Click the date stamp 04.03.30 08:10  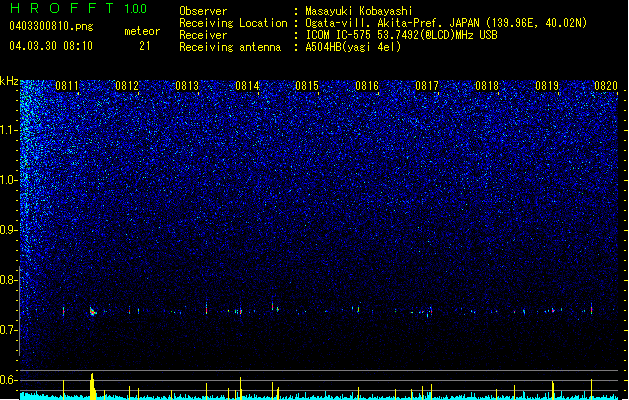pyautogui.click(x=51, y=46)
